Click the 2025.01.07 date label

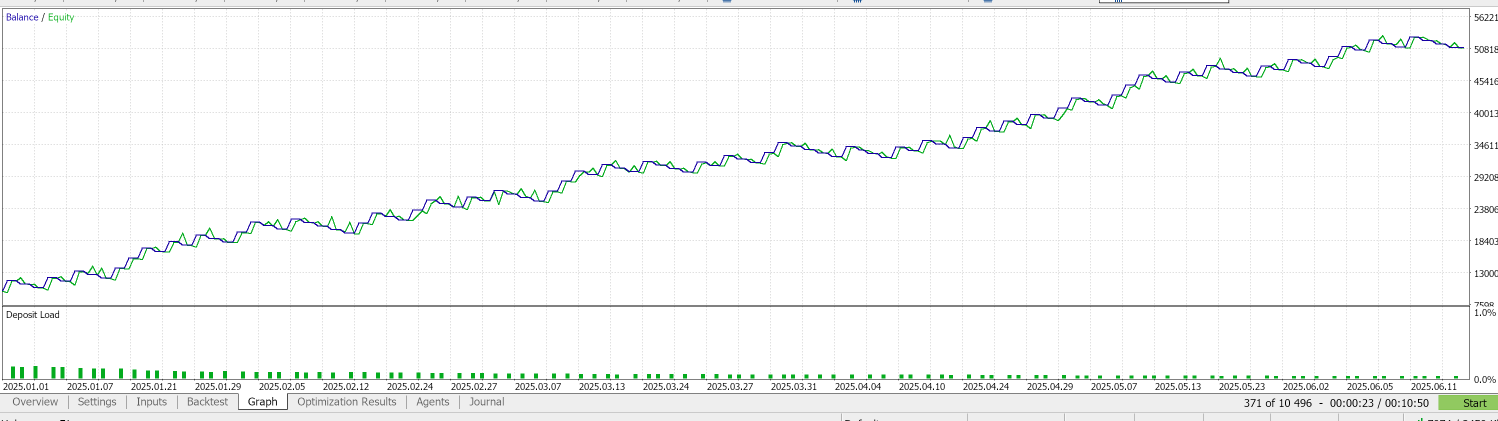[x=90, y=386]
